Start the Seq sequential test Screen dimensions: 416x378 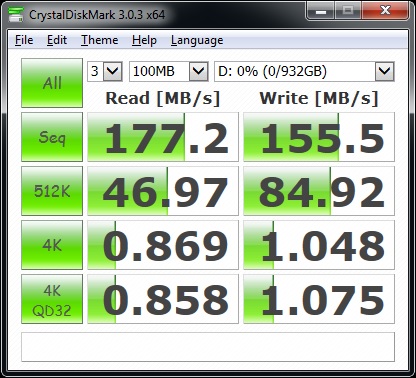coord(52,137)
